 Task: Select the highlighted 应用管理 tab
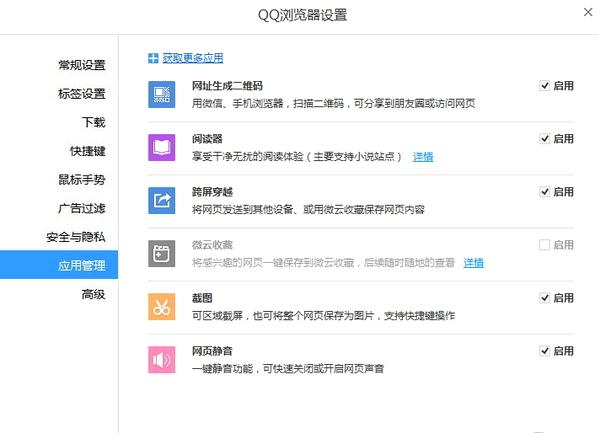pyautogui.click(x=59, y=265)
